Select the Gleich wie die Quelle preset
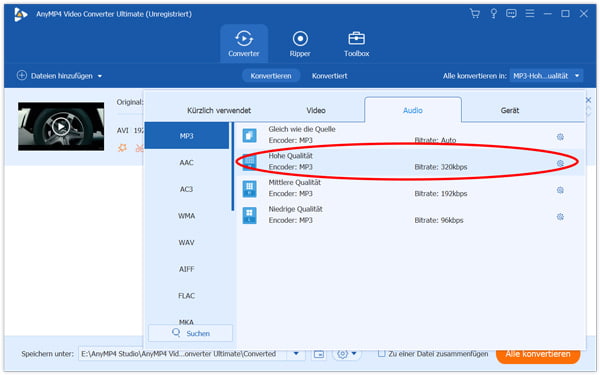This screenshot has height=375, width=600. [411, 135]
